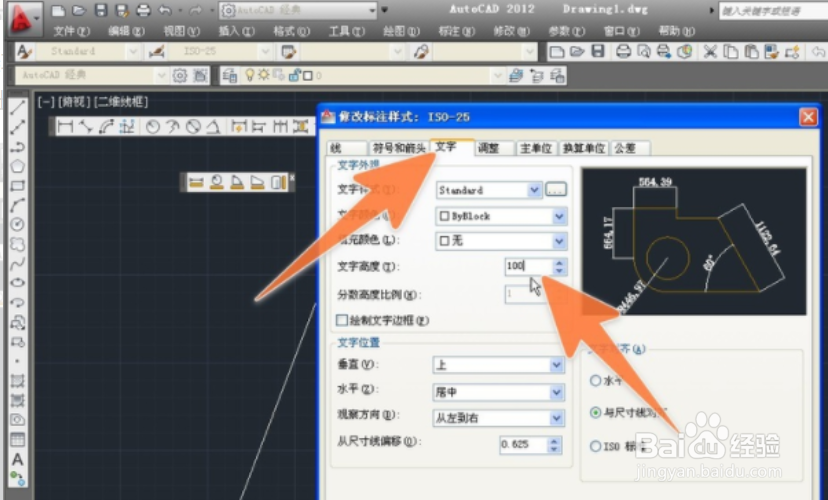Image resolution: width=828 pixels, height=500 pixels.
Task: Open the 文件 menu
Action: (x=71, y=31)
